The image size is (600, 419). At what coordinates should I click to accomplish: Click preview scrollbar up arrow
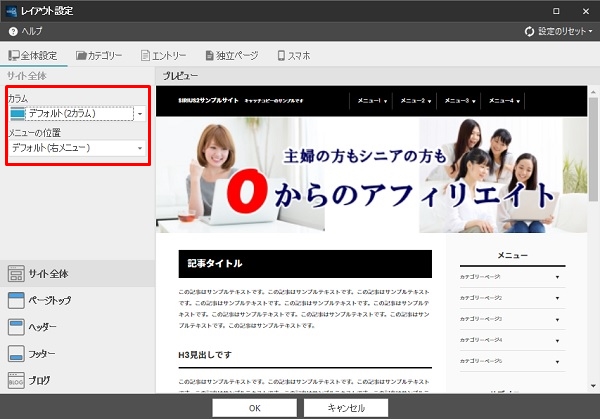(x=593, y=92)
